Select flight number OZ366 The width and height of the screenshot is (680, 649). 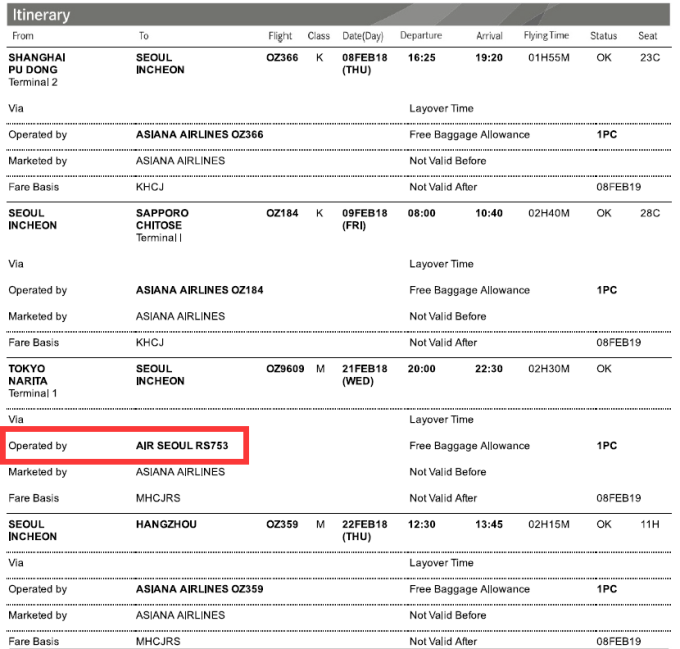(x=282, y=58)
